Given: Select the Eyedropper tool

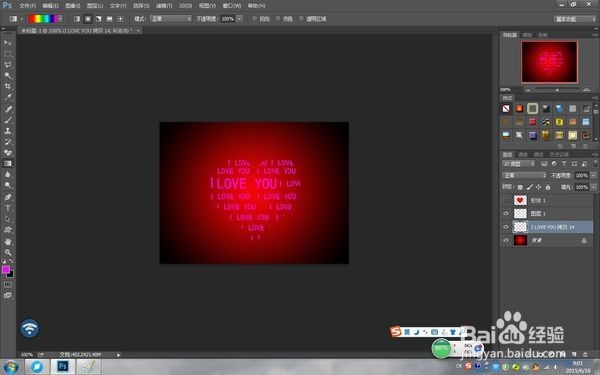Looking at the screenshot, I should point(8,97).
